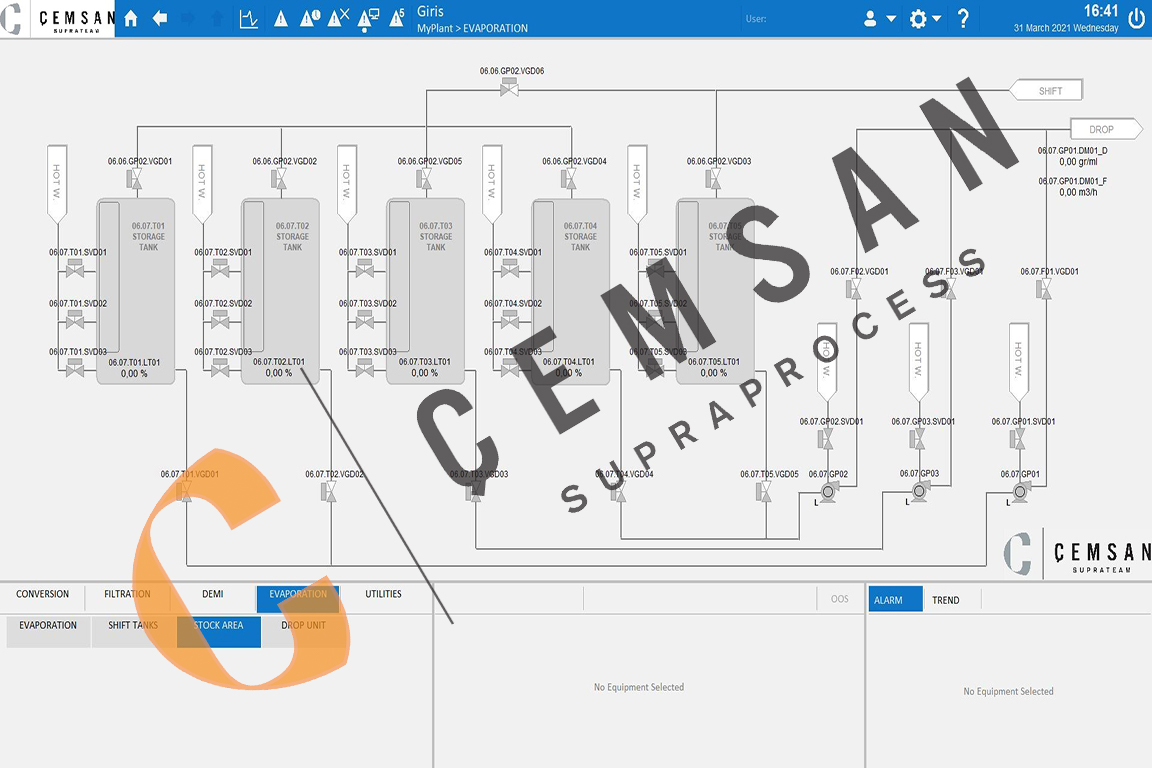Select valve 06.06.GP02.VGD01 above tank T01

point(134,179)
